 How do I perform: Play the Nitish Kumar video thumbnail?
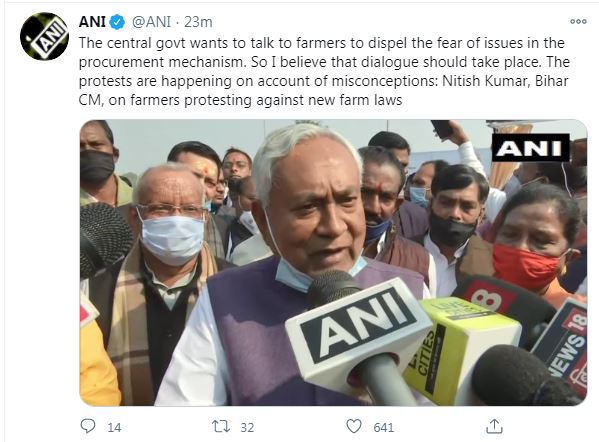[x=333, y=262]
